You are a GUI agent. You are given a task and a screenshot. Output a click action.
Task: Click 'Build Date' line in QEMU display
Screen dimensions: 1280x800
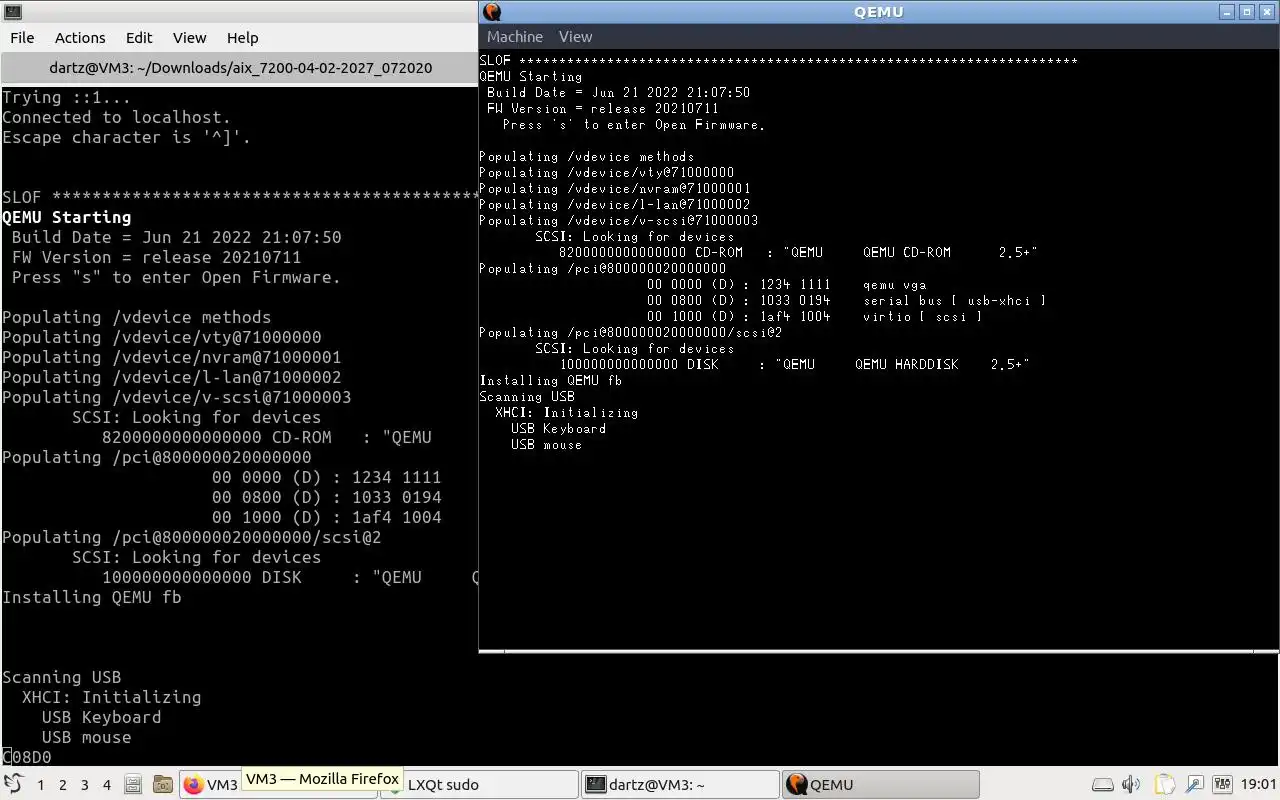click(618, 92)
